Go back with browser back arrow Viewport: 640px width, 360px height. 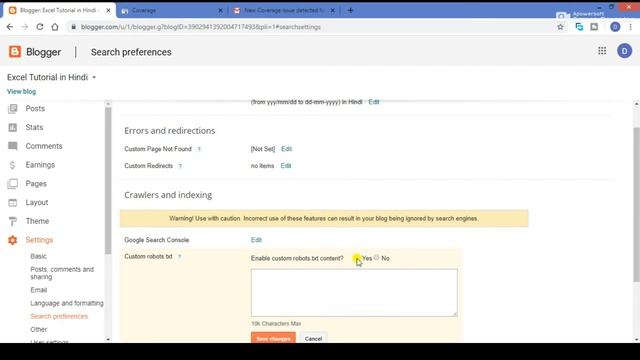tap(10, 27)
